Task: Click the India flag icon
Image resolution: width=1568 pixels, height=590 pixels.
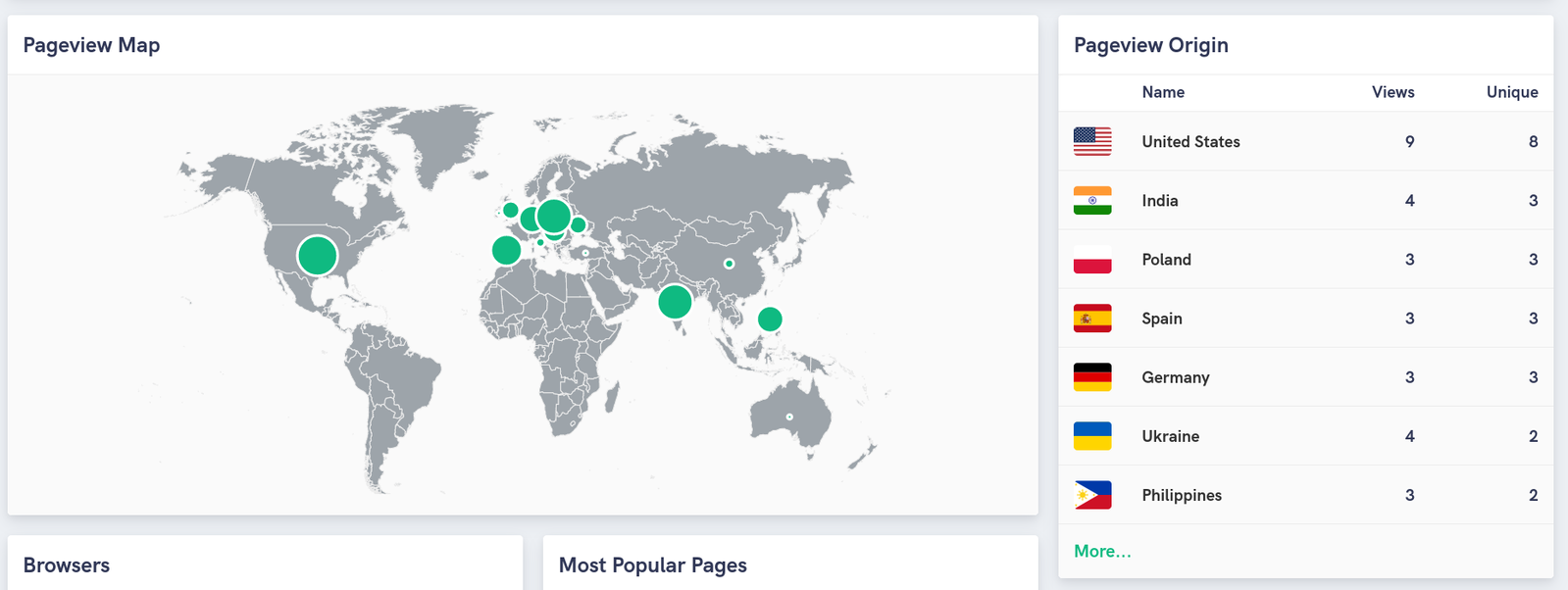Action: click(1092, 200)
